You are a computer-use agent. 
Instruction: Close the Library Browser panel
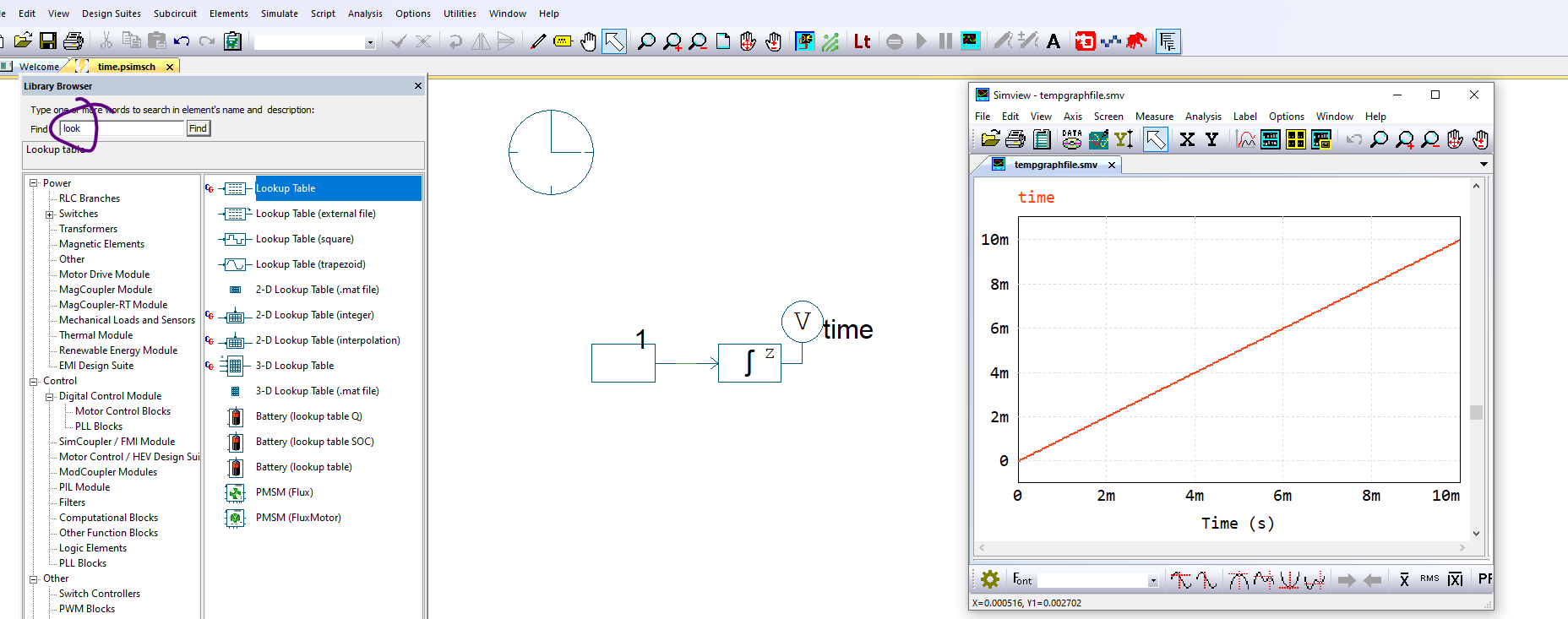pos(417,86)
